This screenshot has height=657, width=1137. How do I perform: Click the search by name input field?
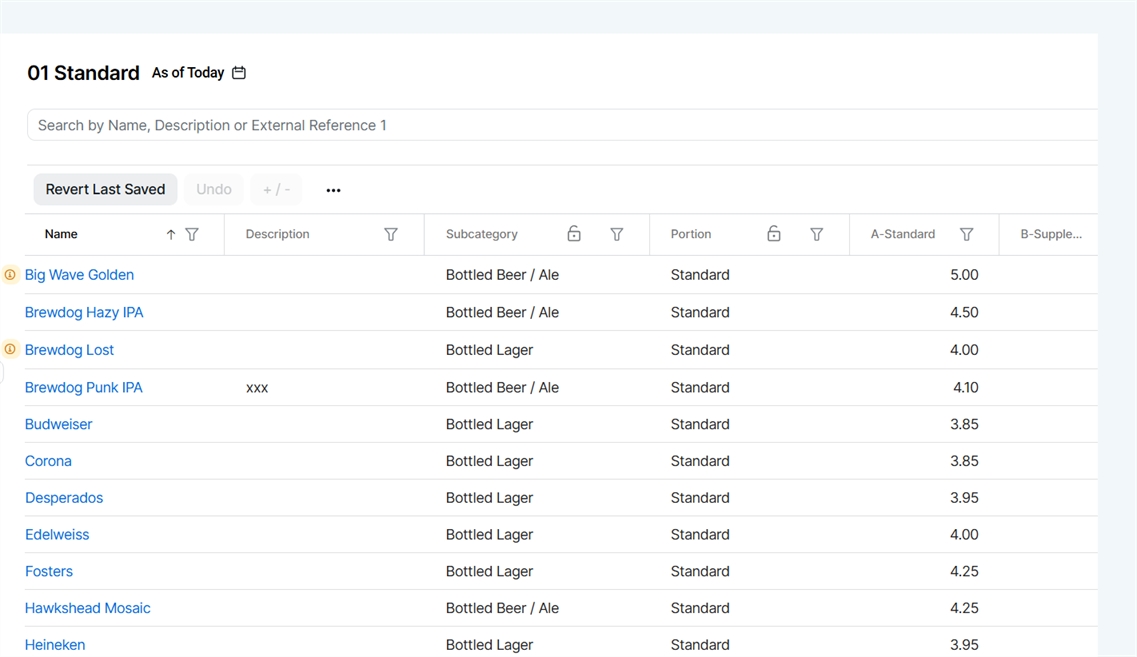(560, 125)
